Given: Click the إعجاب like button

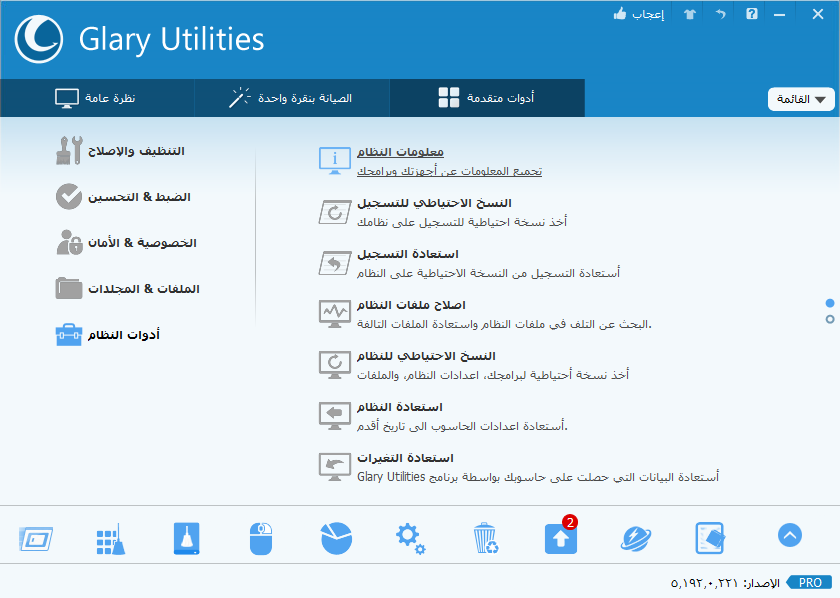Looking at the screenshot, I should (x=639, y=14).
